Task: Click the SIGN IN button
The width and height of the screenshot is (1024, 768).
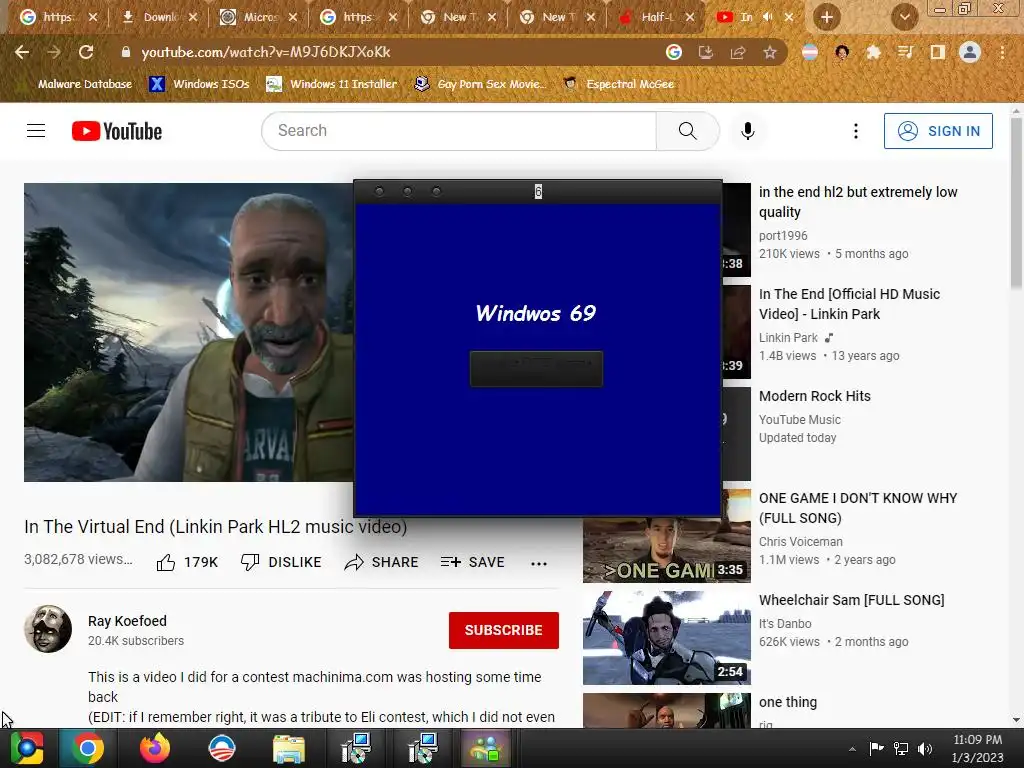Action: (x=938, y=131)
